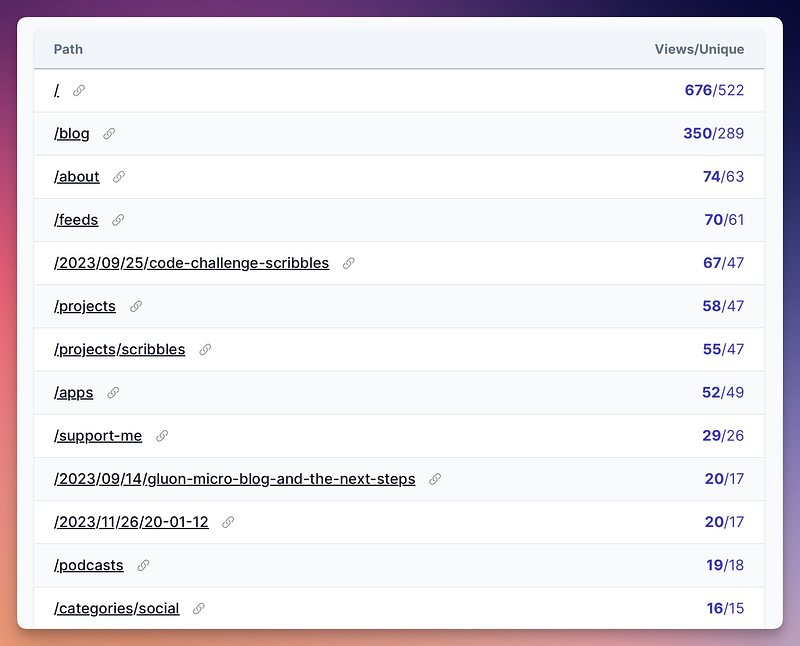Screen dimensions: 800x646
Task: Open gluon-micro-blog-and-the-next-steps link
Action: pyautogui.click(x=235, y=479)
